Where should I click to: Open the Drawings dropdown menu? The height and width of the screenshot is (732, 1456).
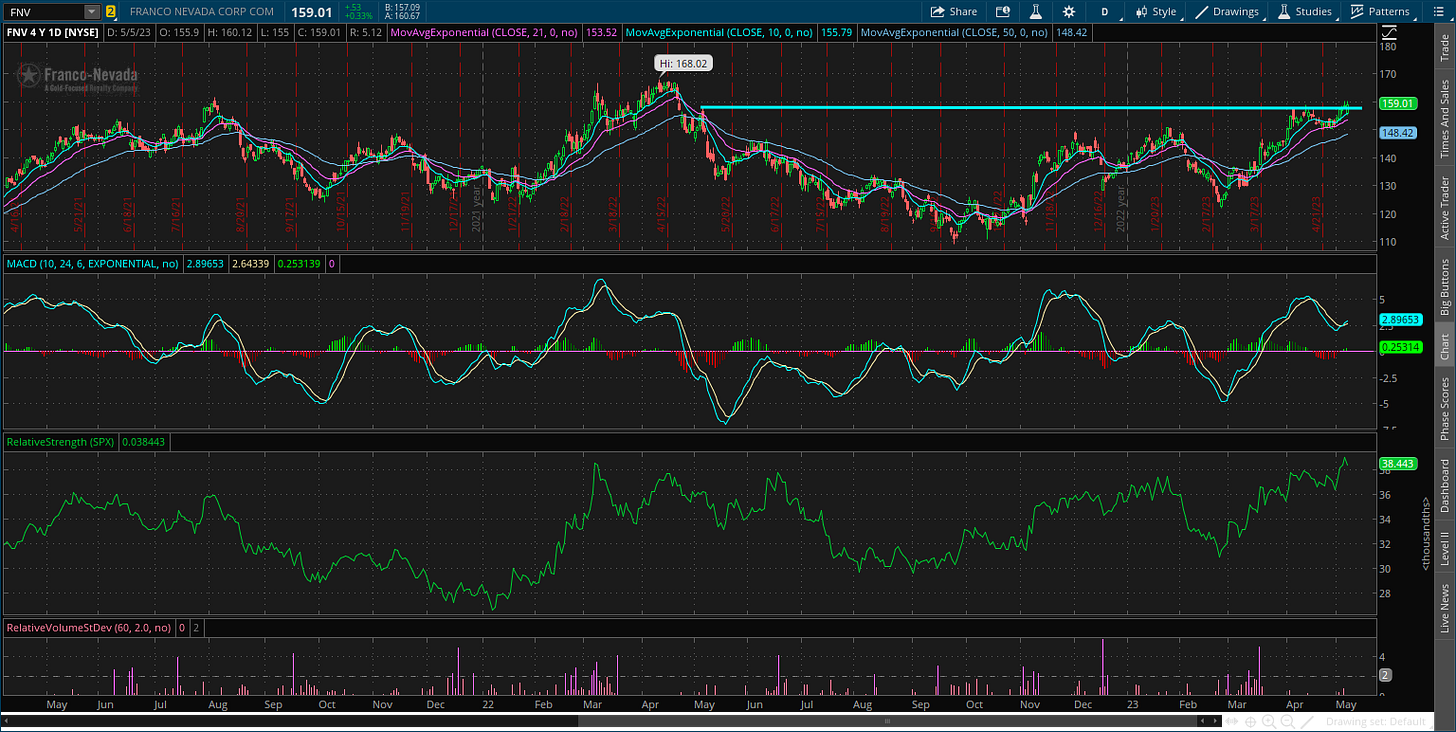click(1228, 12)
